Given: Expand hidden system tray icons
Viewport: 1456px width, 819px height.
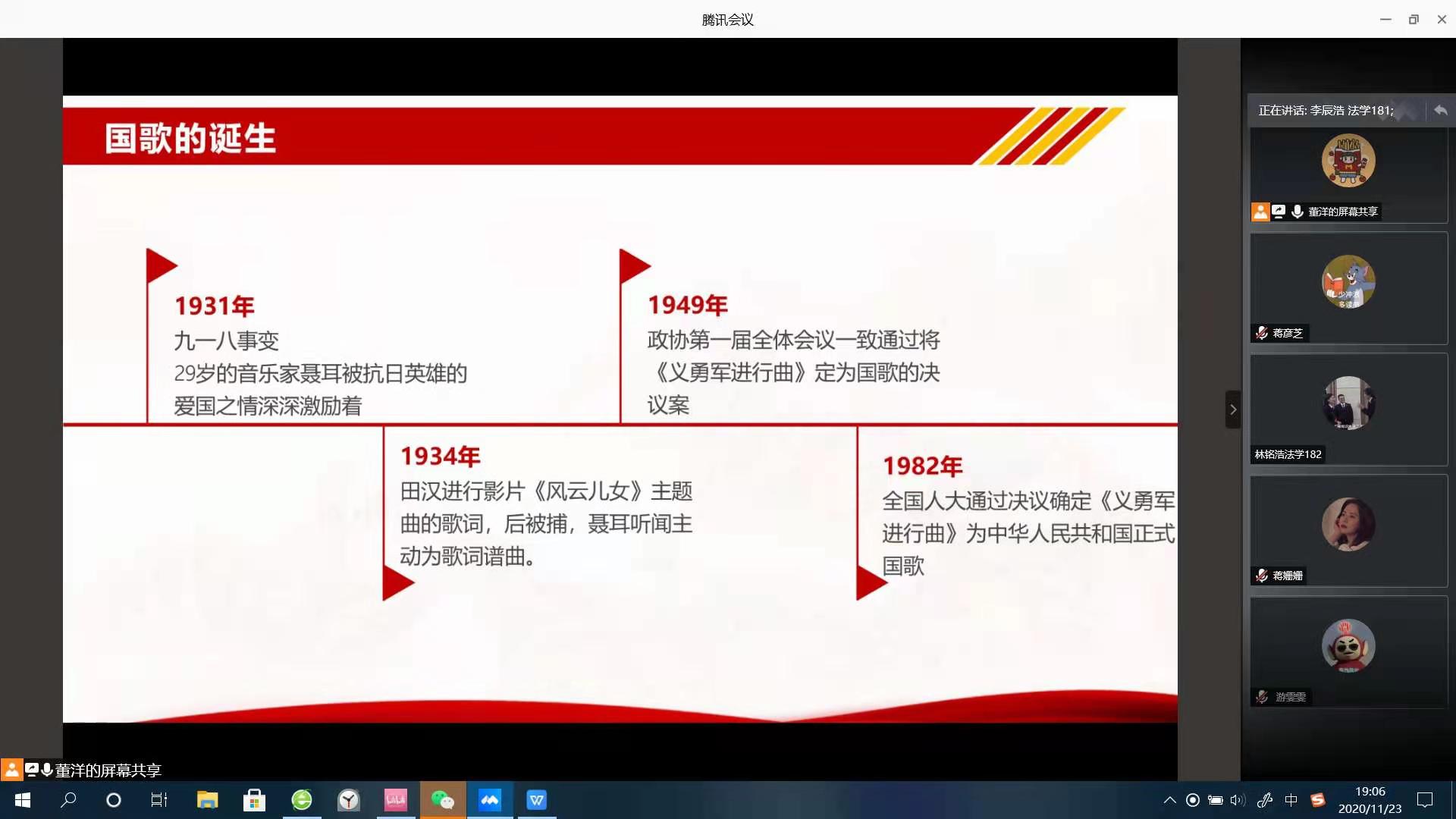Looking at the screenshot, I should (1169, 800).
